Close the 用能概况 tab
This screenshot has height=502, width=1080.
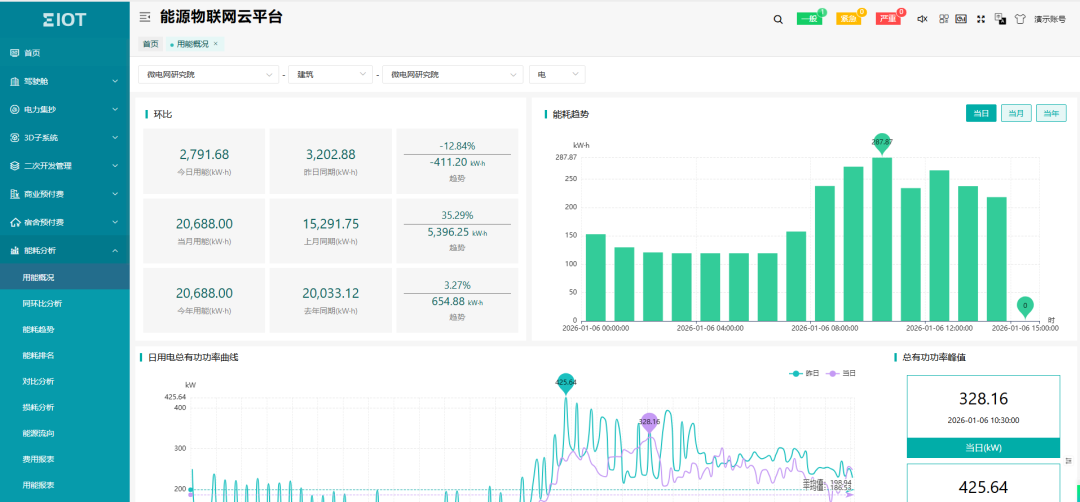215,44
